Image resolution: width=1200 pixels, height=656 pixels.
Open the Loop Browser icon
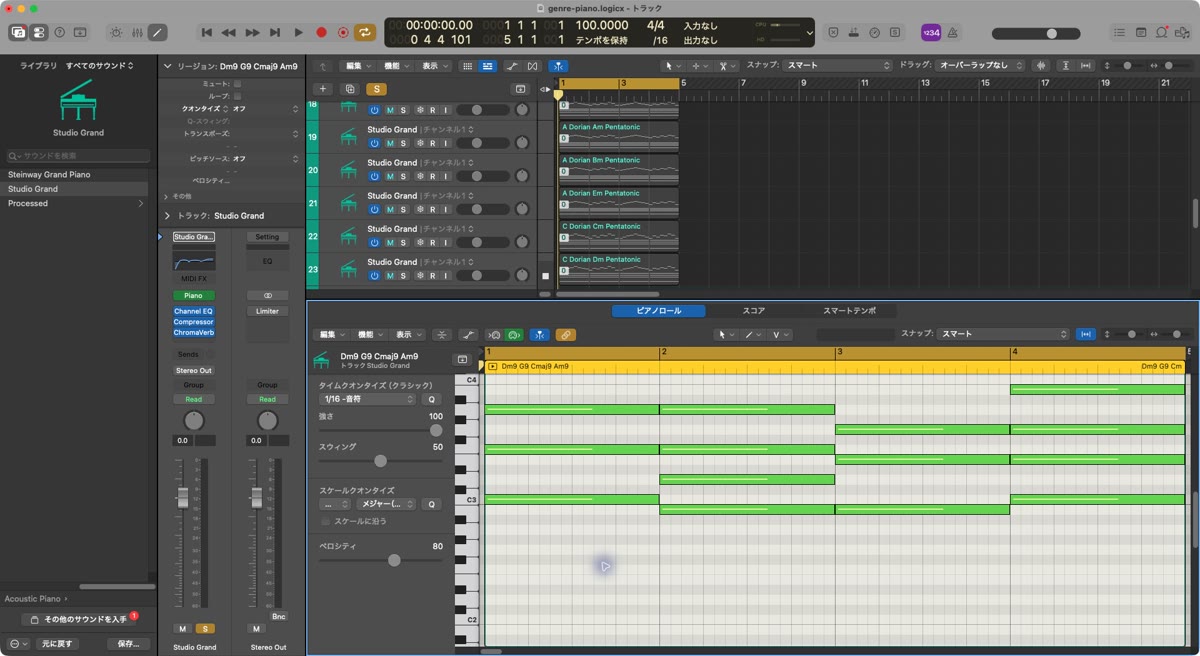1162,32
